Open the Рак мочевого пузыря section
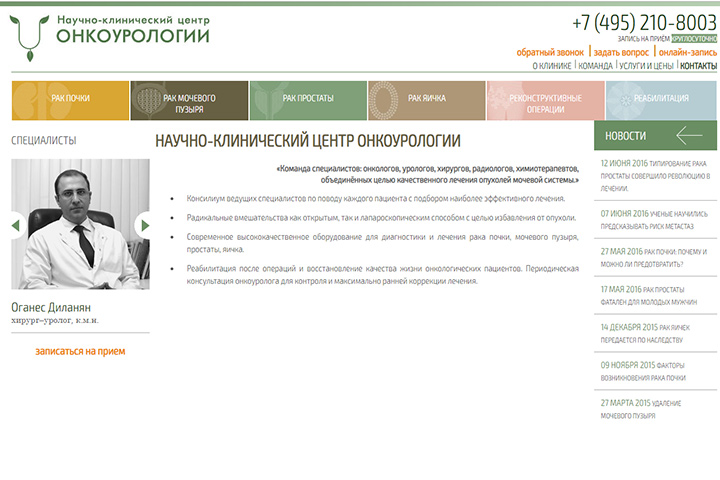 189,101
